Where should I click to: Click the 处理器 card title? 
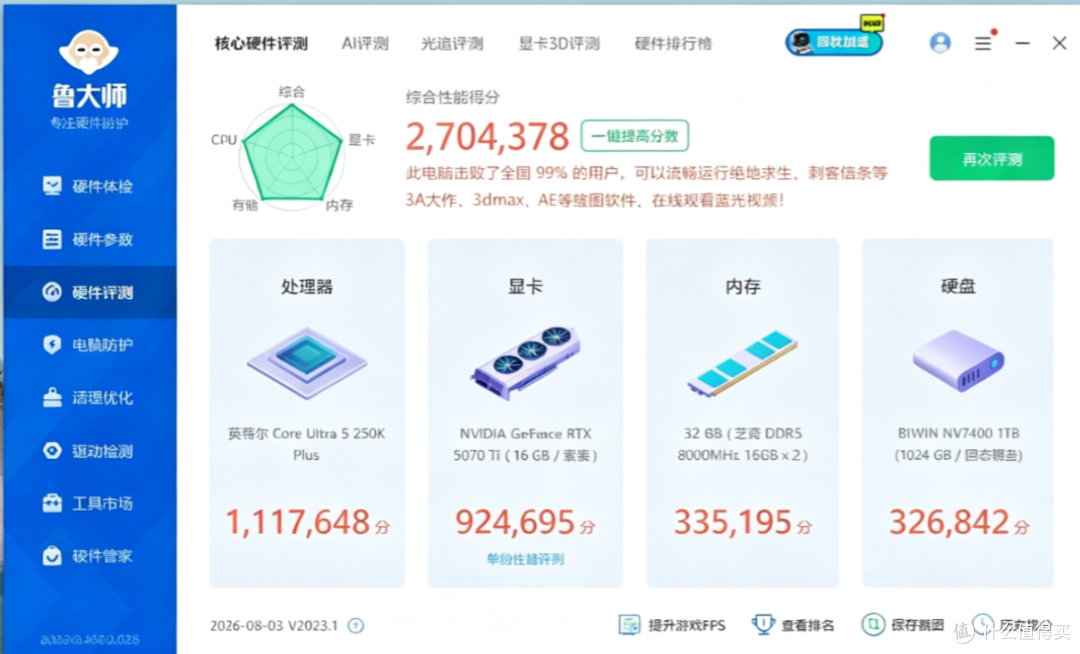point(307,286)
